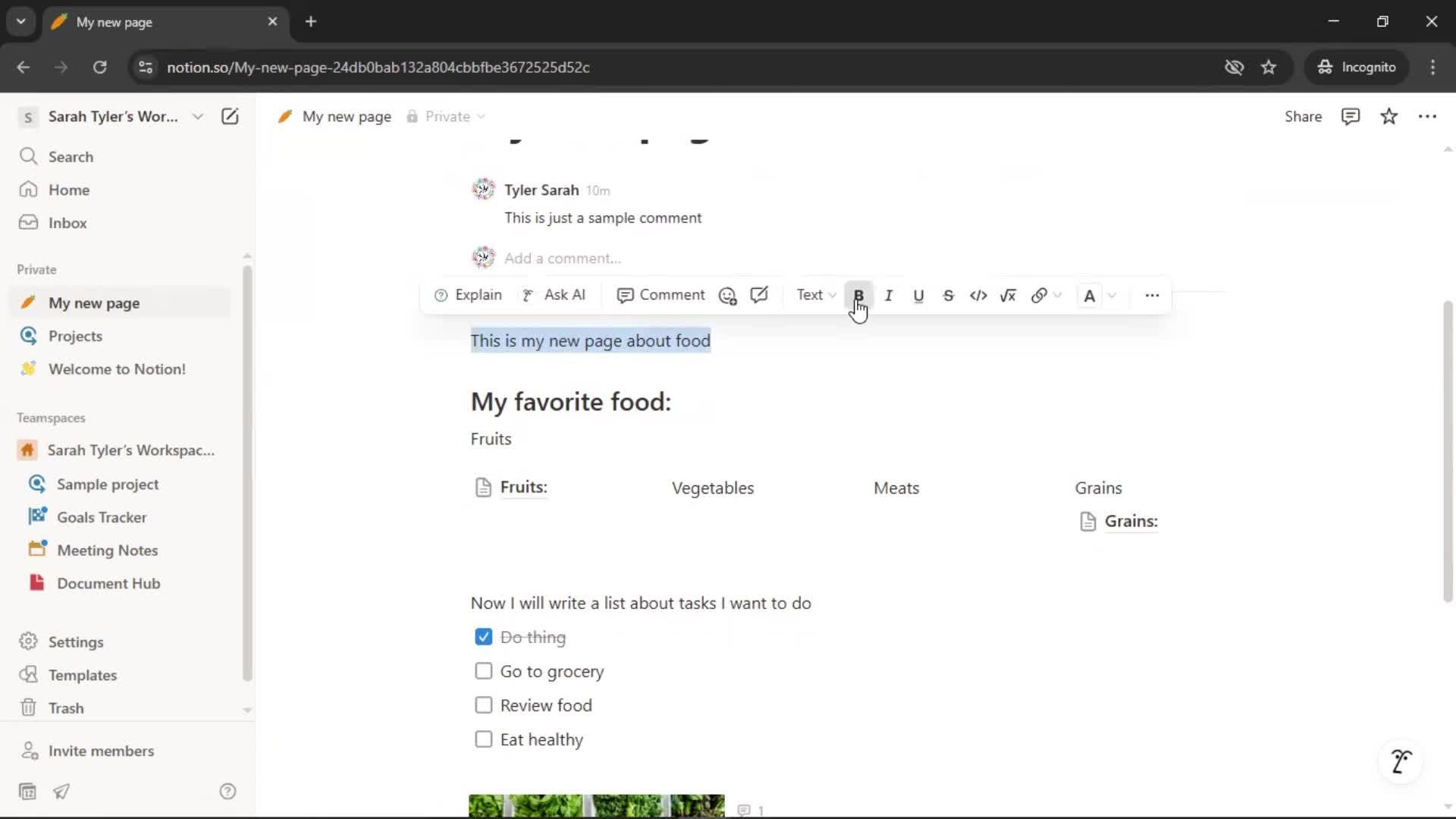Open Projects page in sidebar
1456x819 pixels.
coord(121,336)
